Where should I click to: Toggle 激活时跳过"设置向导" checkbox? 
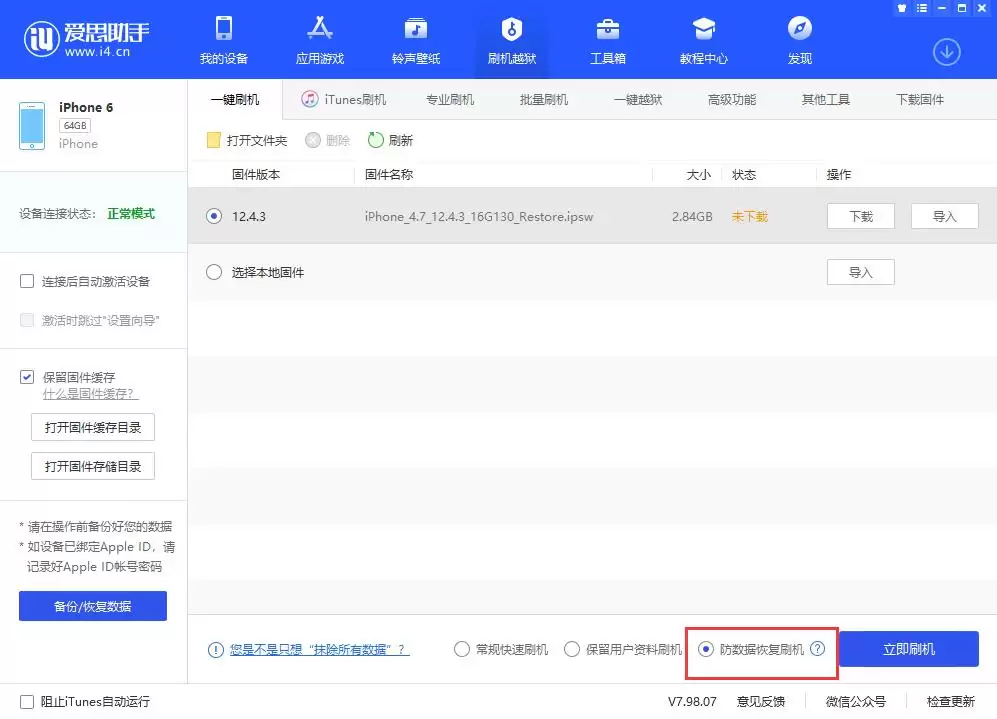[x=27, y=320]
